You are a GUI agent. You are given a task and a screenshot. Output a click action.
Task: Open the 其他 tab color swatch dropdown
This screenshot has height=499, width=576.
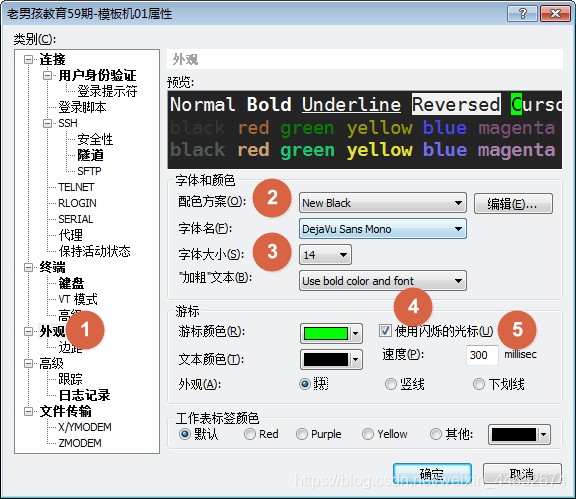pyautogui.click(x=519, y=435)
